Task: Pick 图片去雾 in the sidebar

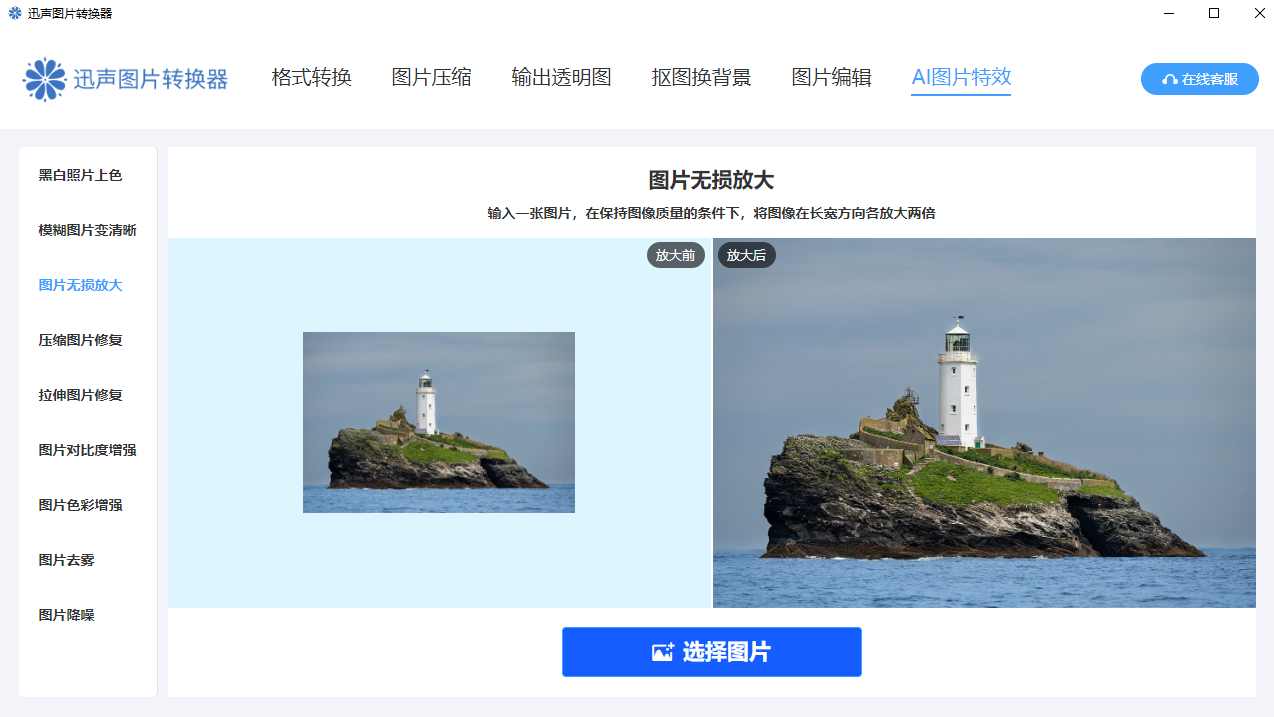Action: pos(67,560)
